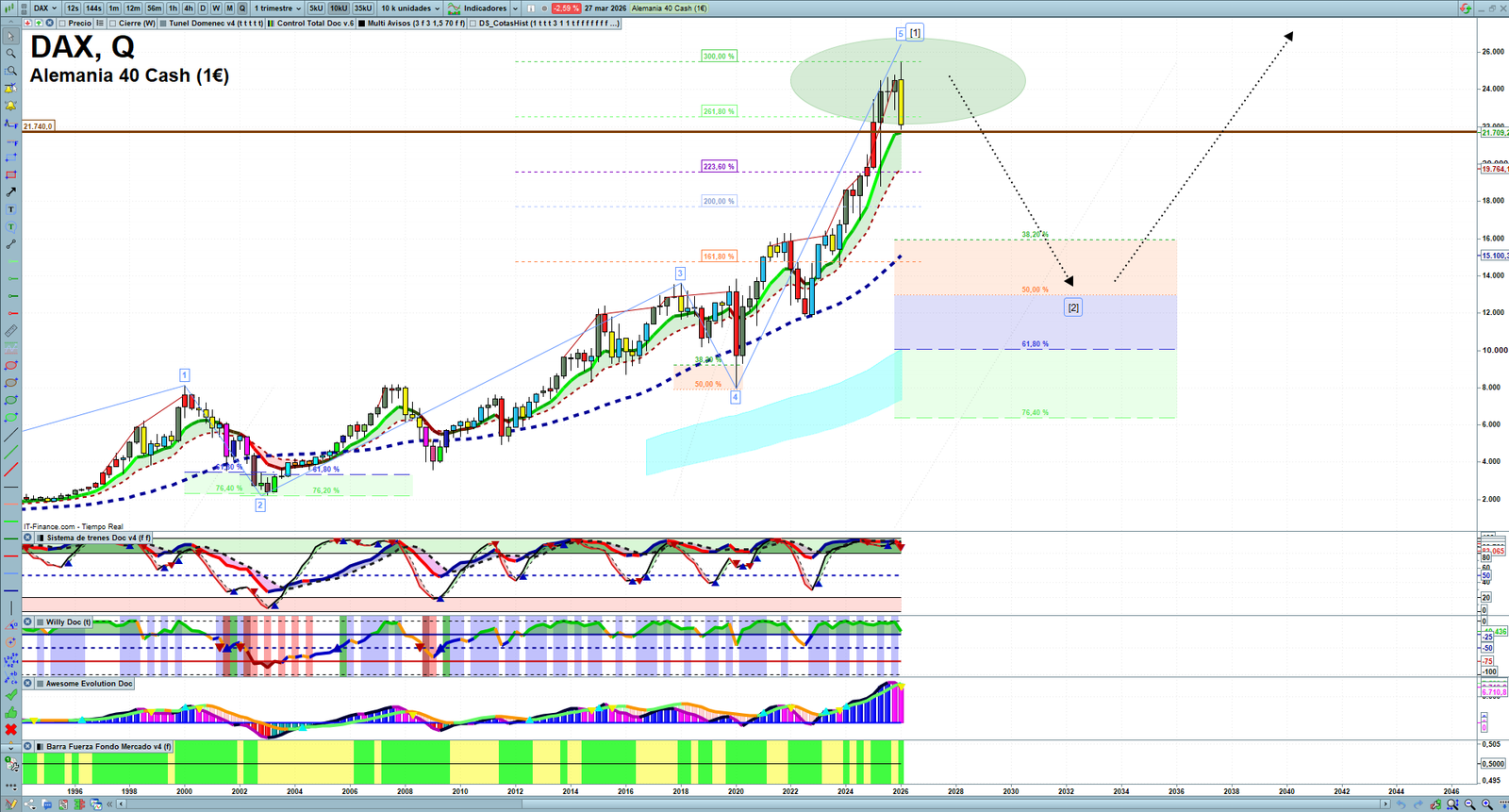The width and height of the screenshot is (1509, 812).
Task: Click the horizontal scrollbar track at bottom
Action: [x=754, y=804]
